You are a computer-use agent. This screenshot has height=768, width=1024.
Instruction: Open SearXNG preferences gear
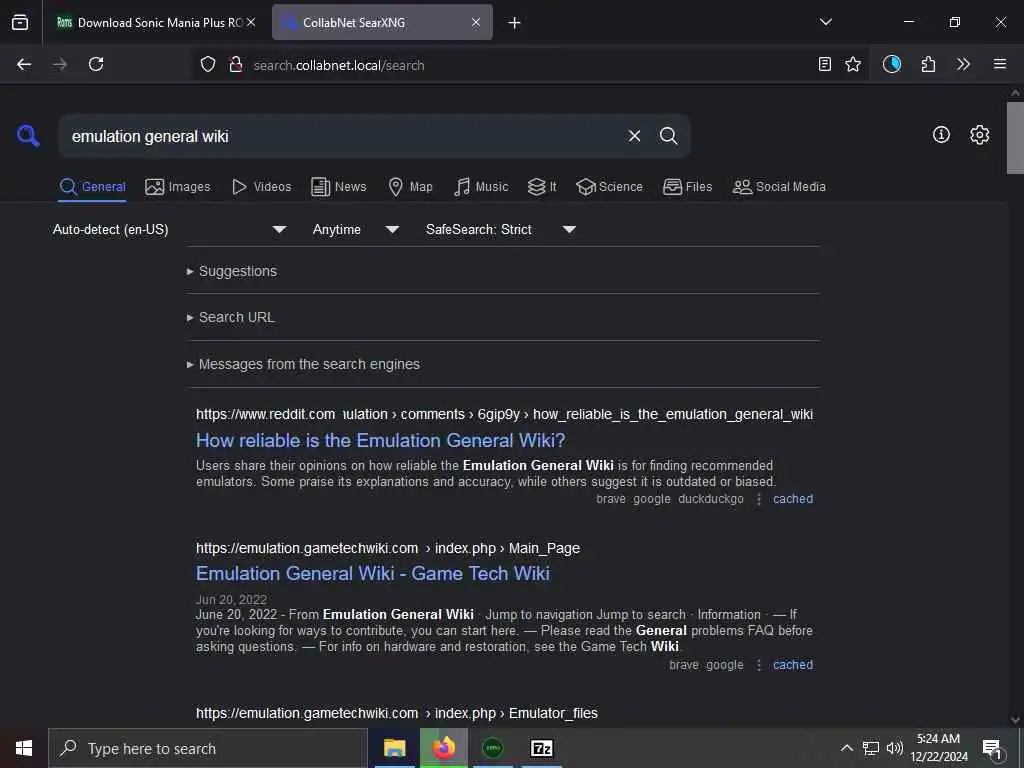pyautogui.click(x=979, y=135)
